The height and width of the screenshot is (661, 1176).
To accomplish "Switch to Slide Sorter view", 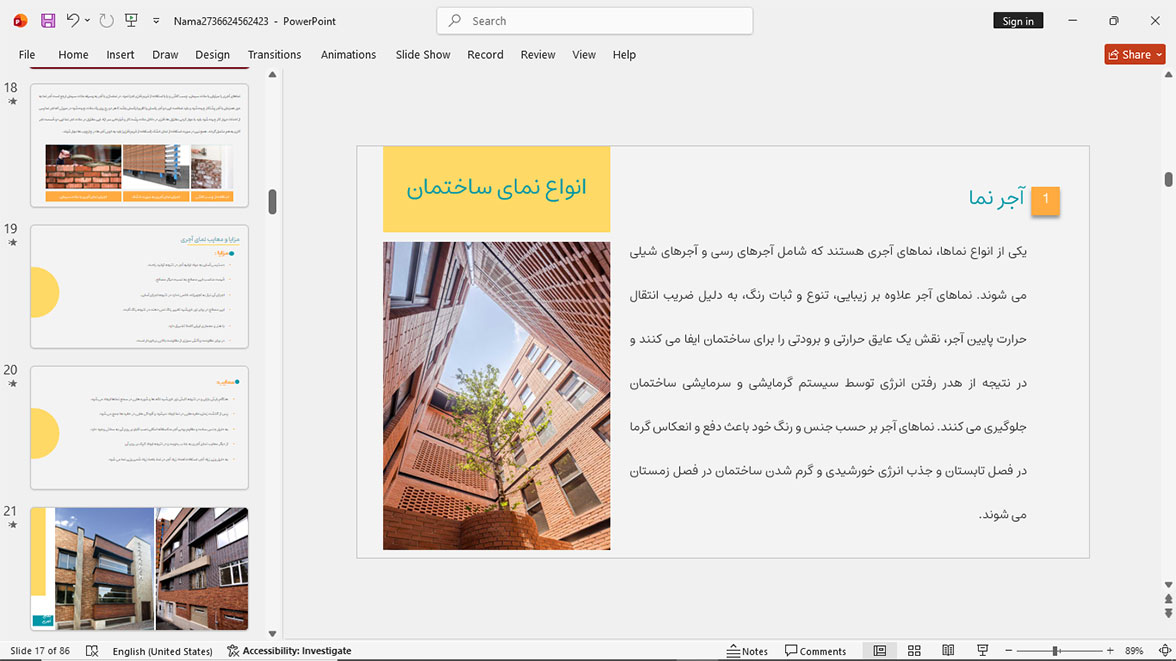I will coord(914,650).
